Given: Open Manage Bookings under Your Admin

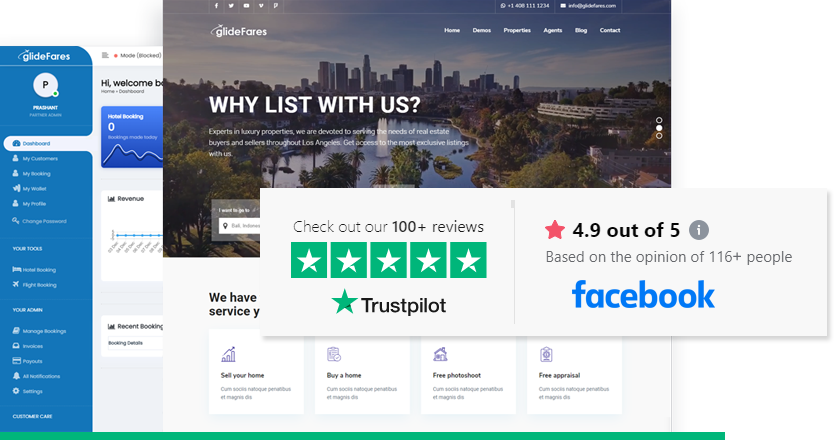Looking at the screenshot, I should click(39, 331).
